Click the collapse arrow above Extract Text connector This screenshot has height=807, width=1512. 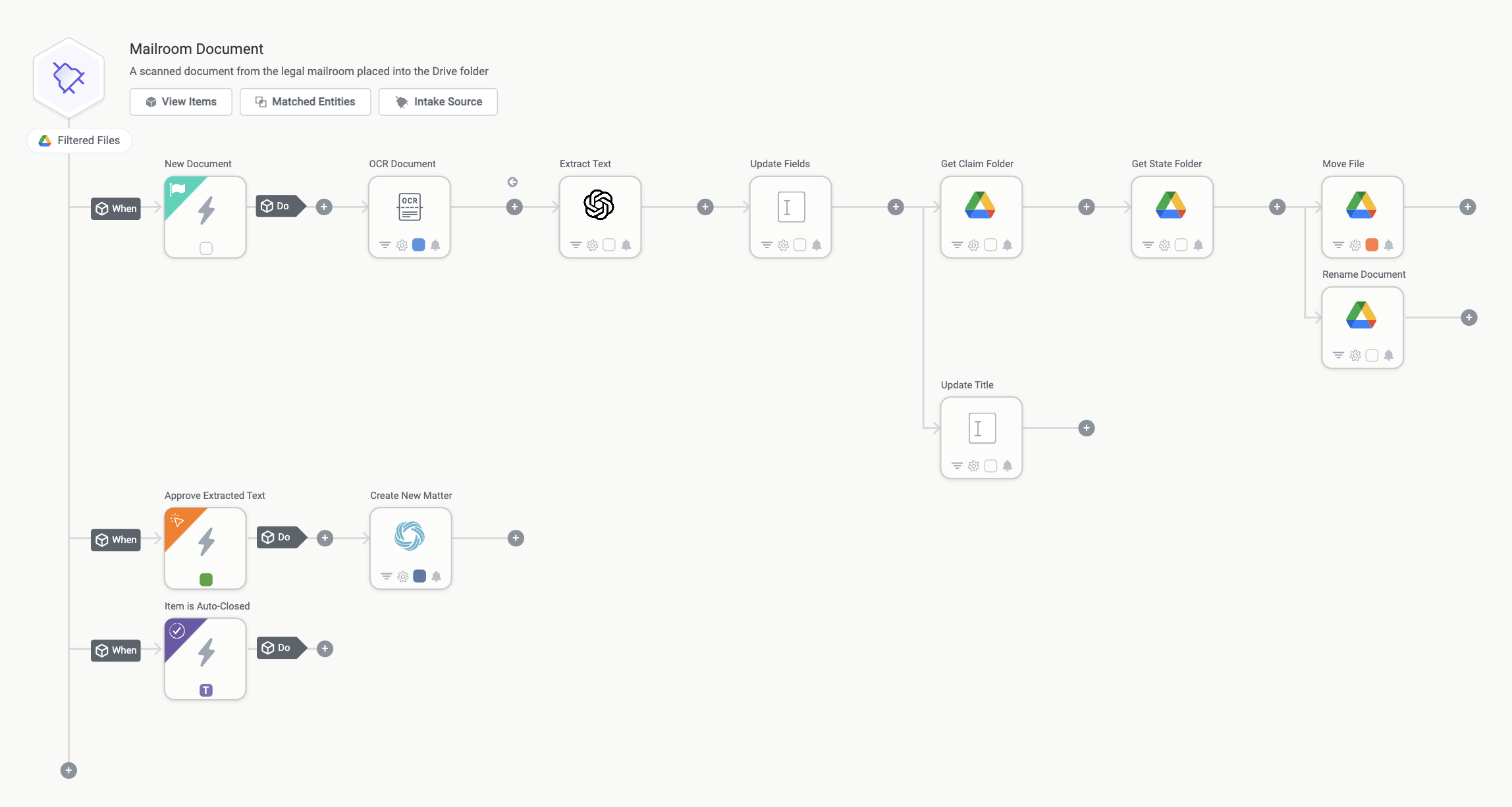(x=512, y=182)
